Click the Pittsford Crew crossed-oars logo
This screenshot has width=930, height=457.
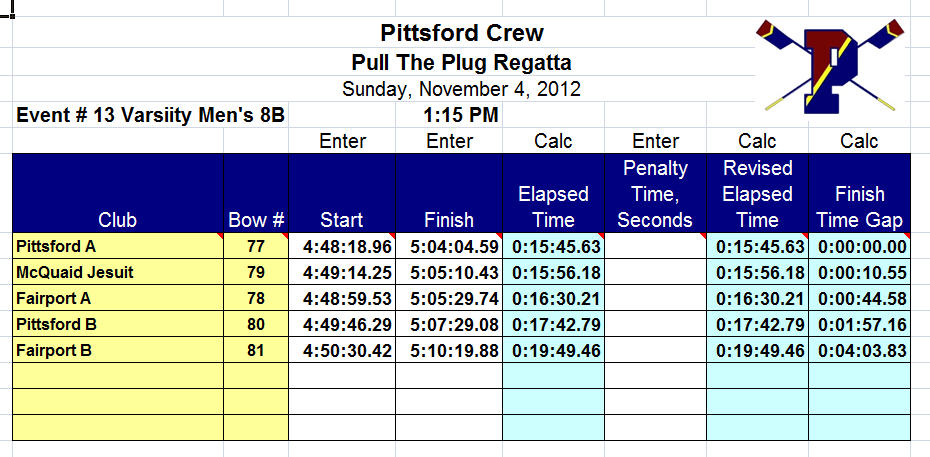[x=830, y=66]
